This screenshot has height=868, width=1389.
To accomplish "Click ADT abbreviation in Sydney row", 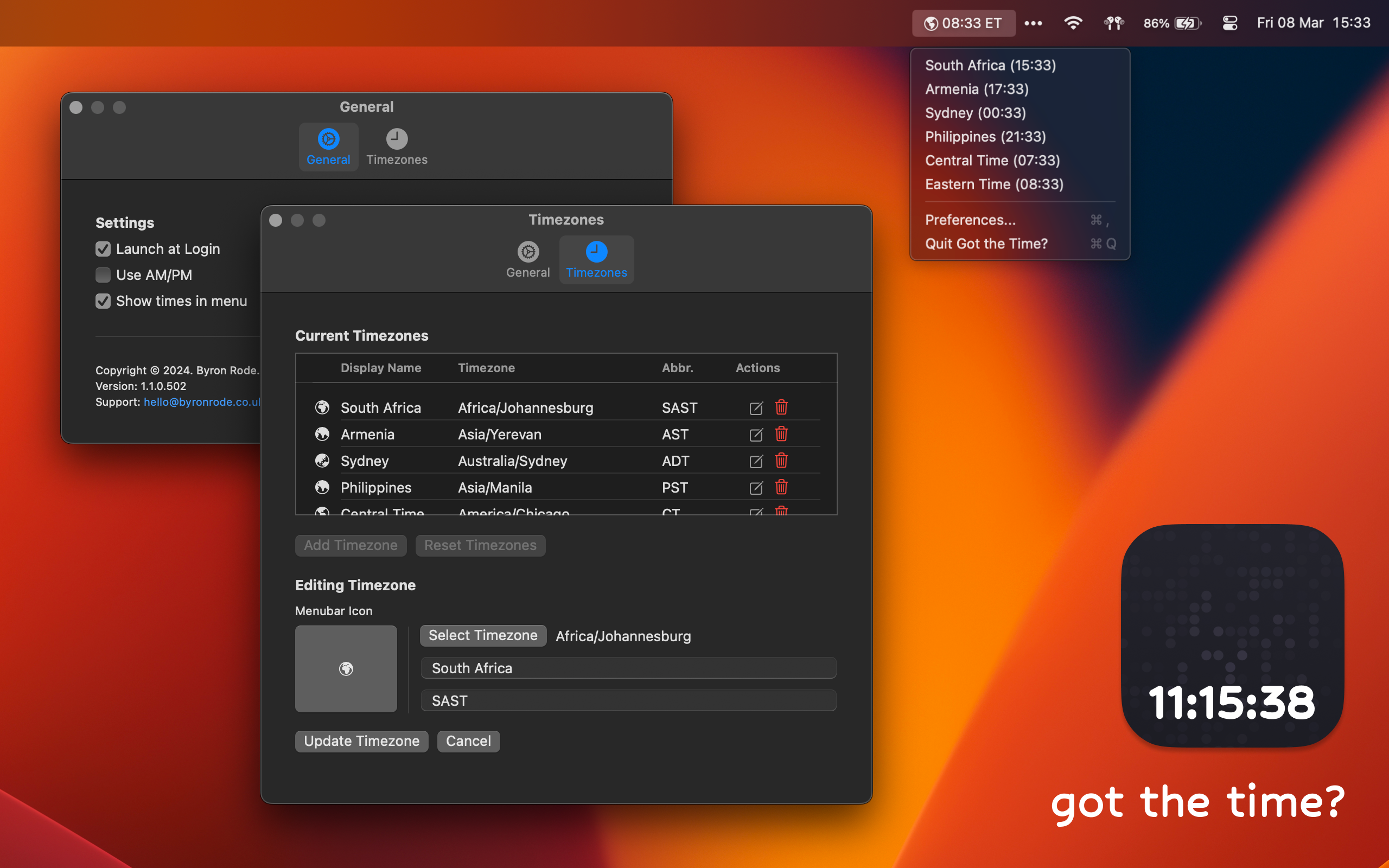I will 675,461.
